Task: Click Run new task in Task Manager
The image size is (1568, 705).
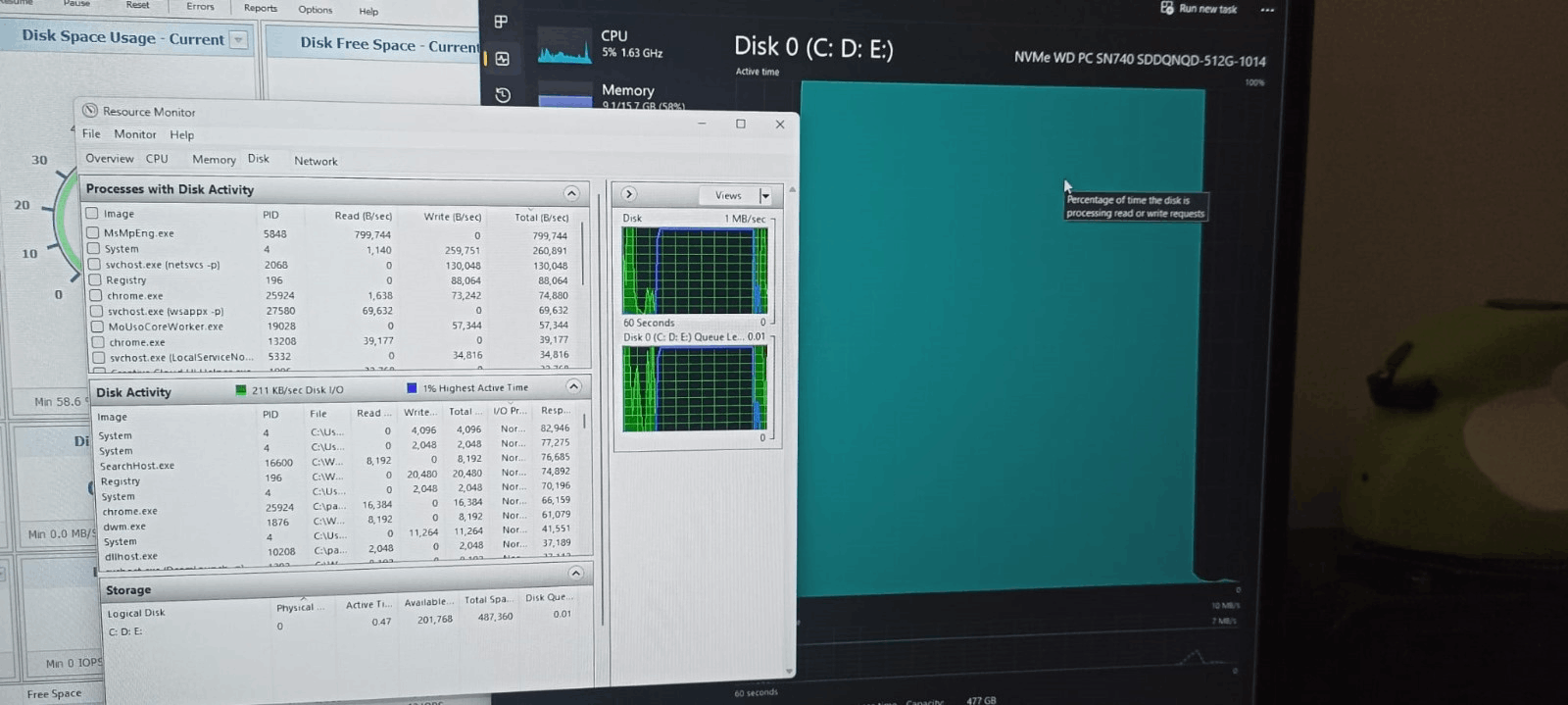Action: (x=1199, y=8)
